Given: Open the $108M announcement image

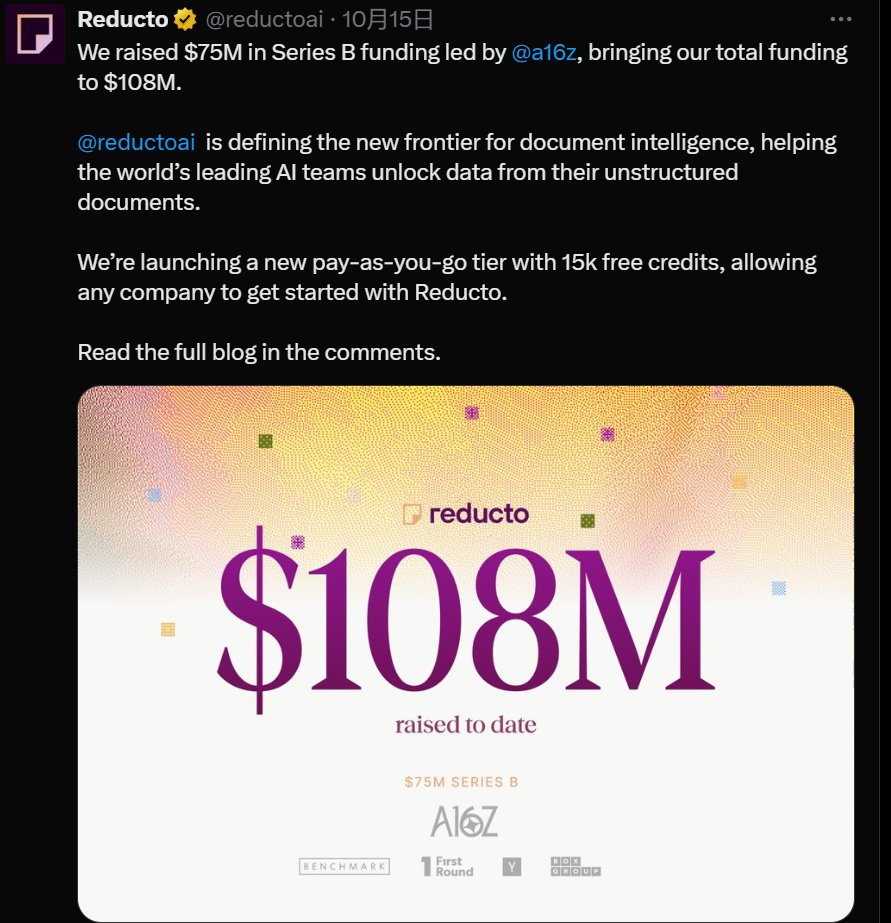Looking at the screenshot, I should click(465, 620).
